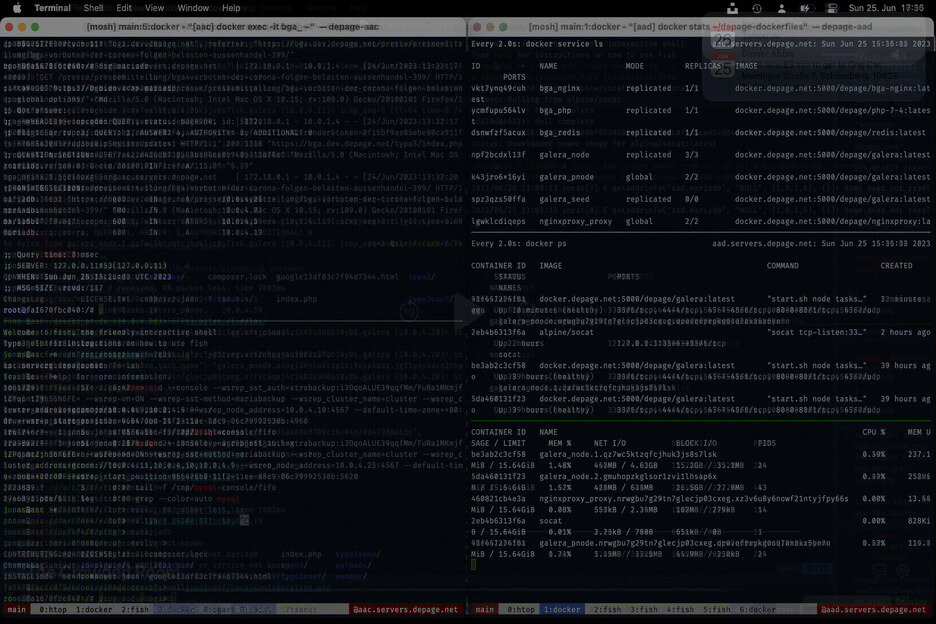Viewport: 936px width, 624px height.
Task: Select 3:fish tmux tab in aad window
Action: point(644,610)
